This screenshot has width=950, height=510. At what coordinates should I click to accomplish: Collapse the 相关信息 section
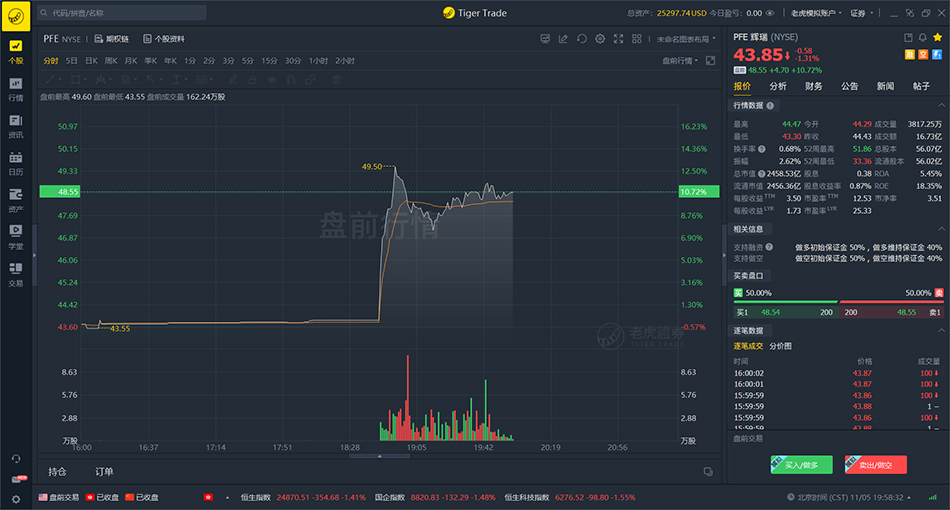pos(941,229)
